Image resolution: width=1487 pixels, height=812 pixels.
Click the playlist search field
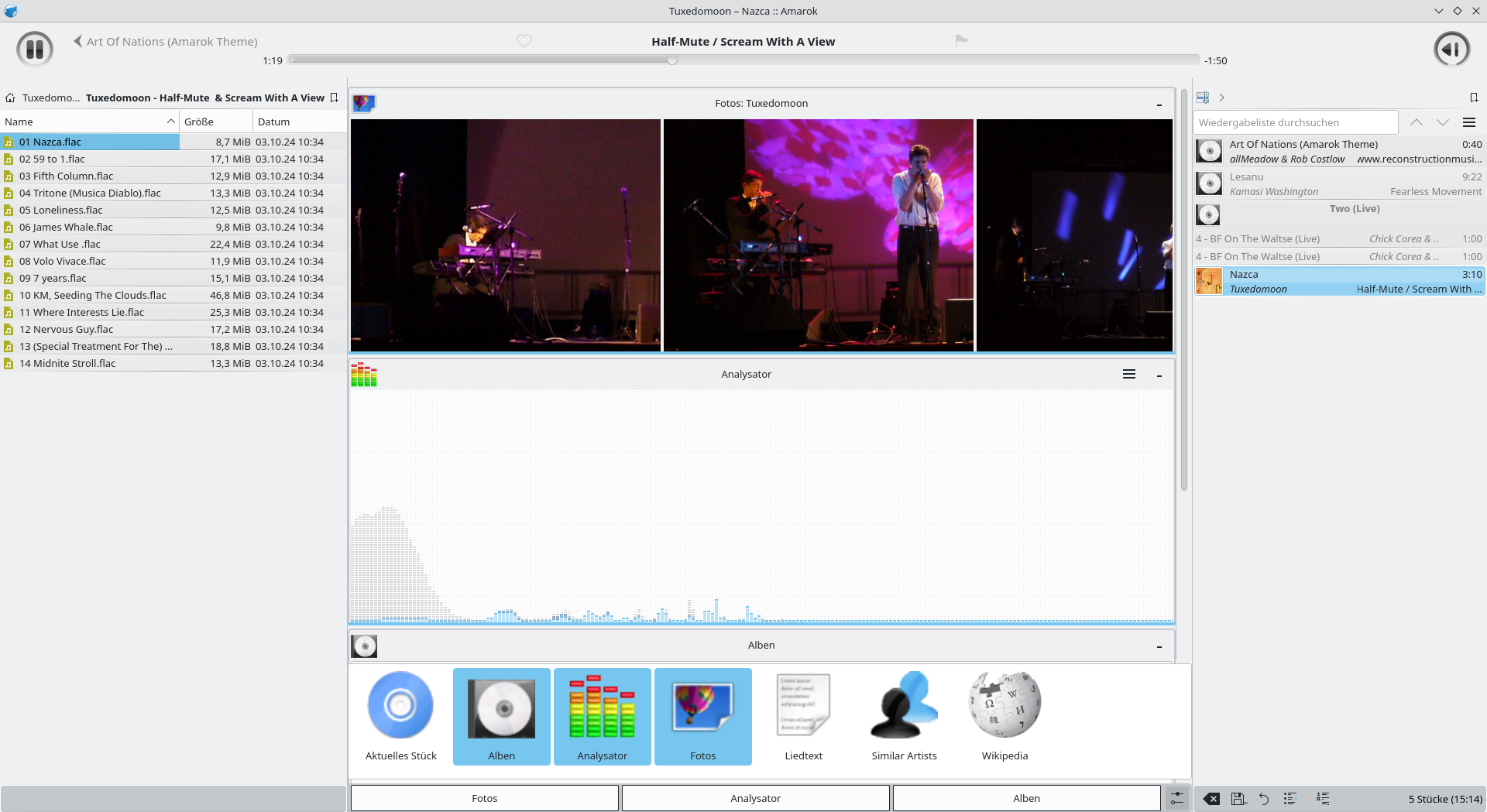click(x=1295, y=122)
